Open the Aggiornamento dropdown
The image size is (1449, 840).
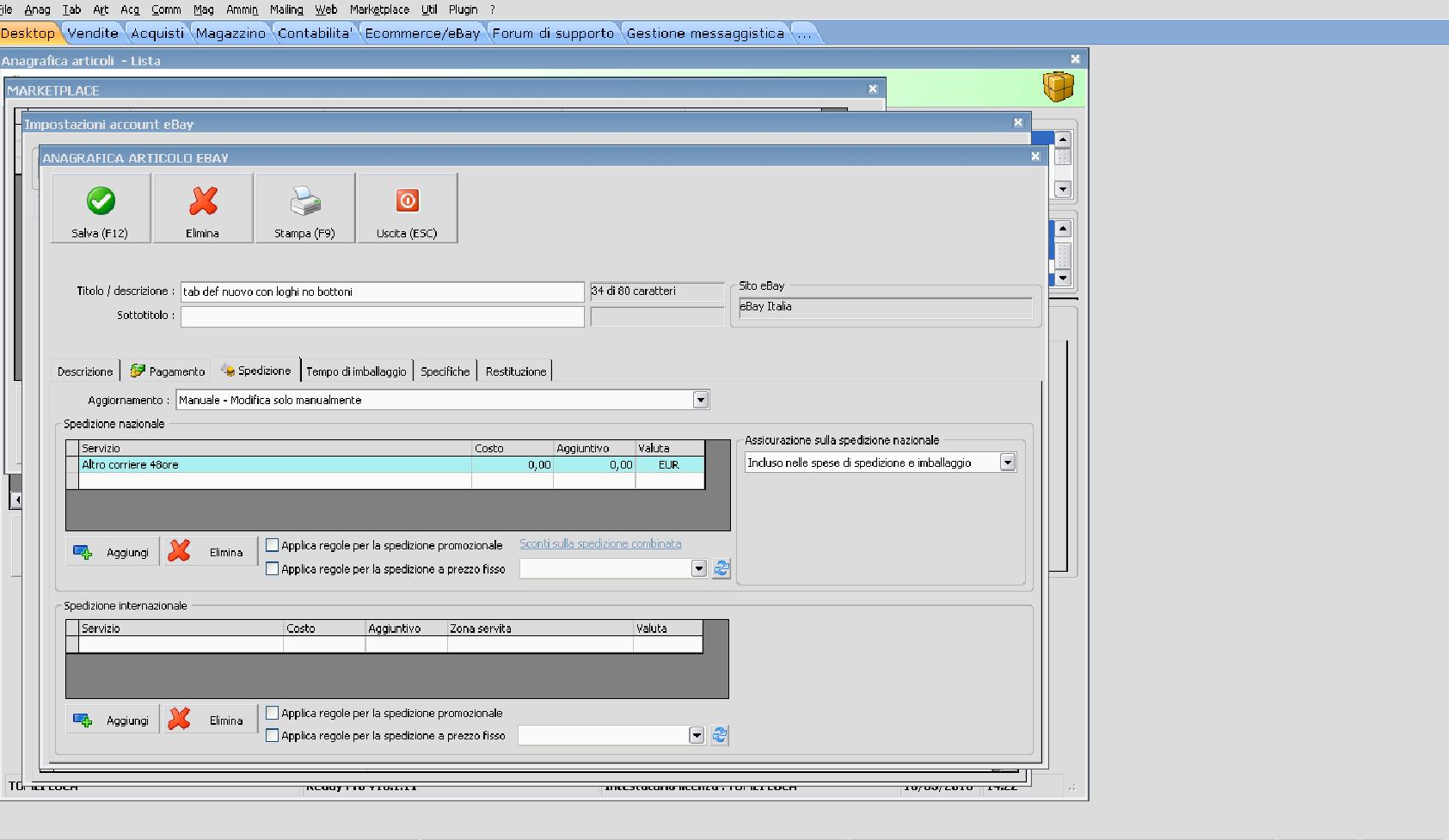click(701, 400)
